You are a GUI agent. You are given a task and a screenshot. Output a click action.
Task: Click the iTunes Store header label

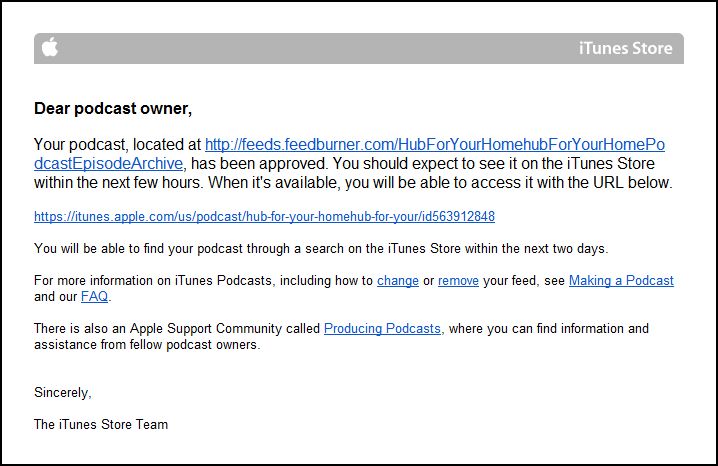(x=626, y=48)
